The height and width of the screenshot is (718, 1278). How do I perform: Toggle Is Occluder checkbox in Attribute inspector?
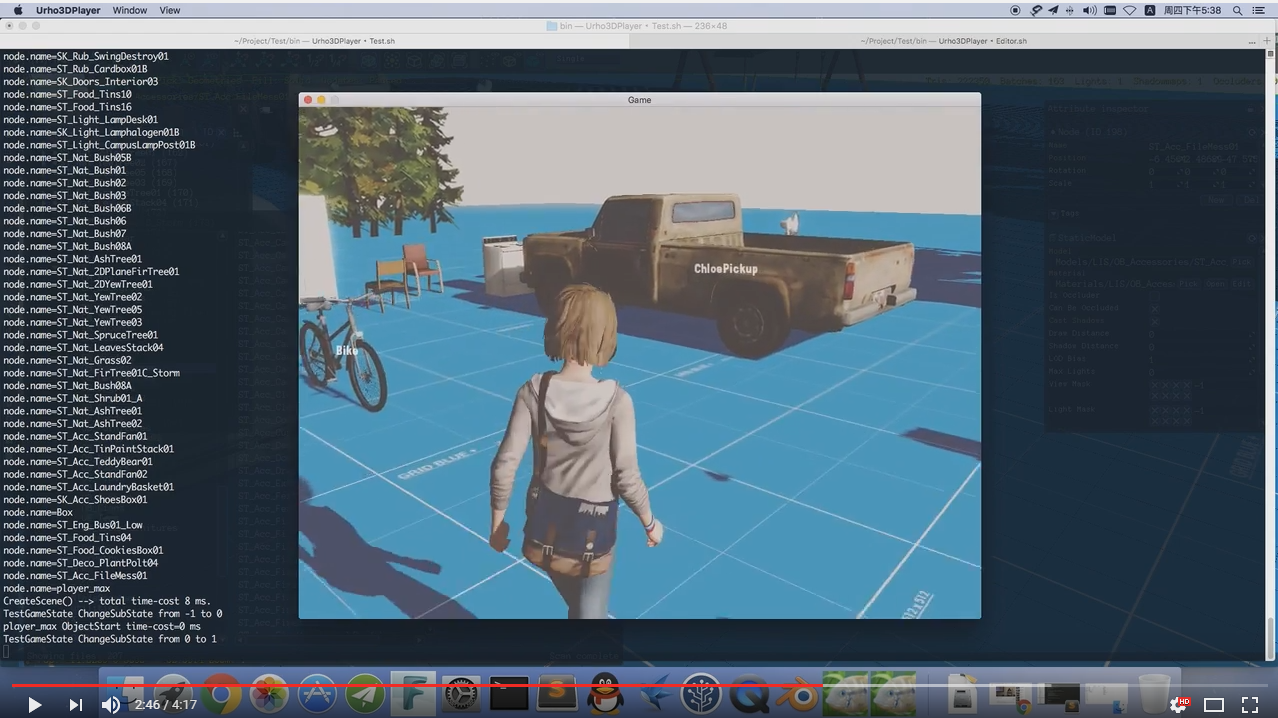1154,296
